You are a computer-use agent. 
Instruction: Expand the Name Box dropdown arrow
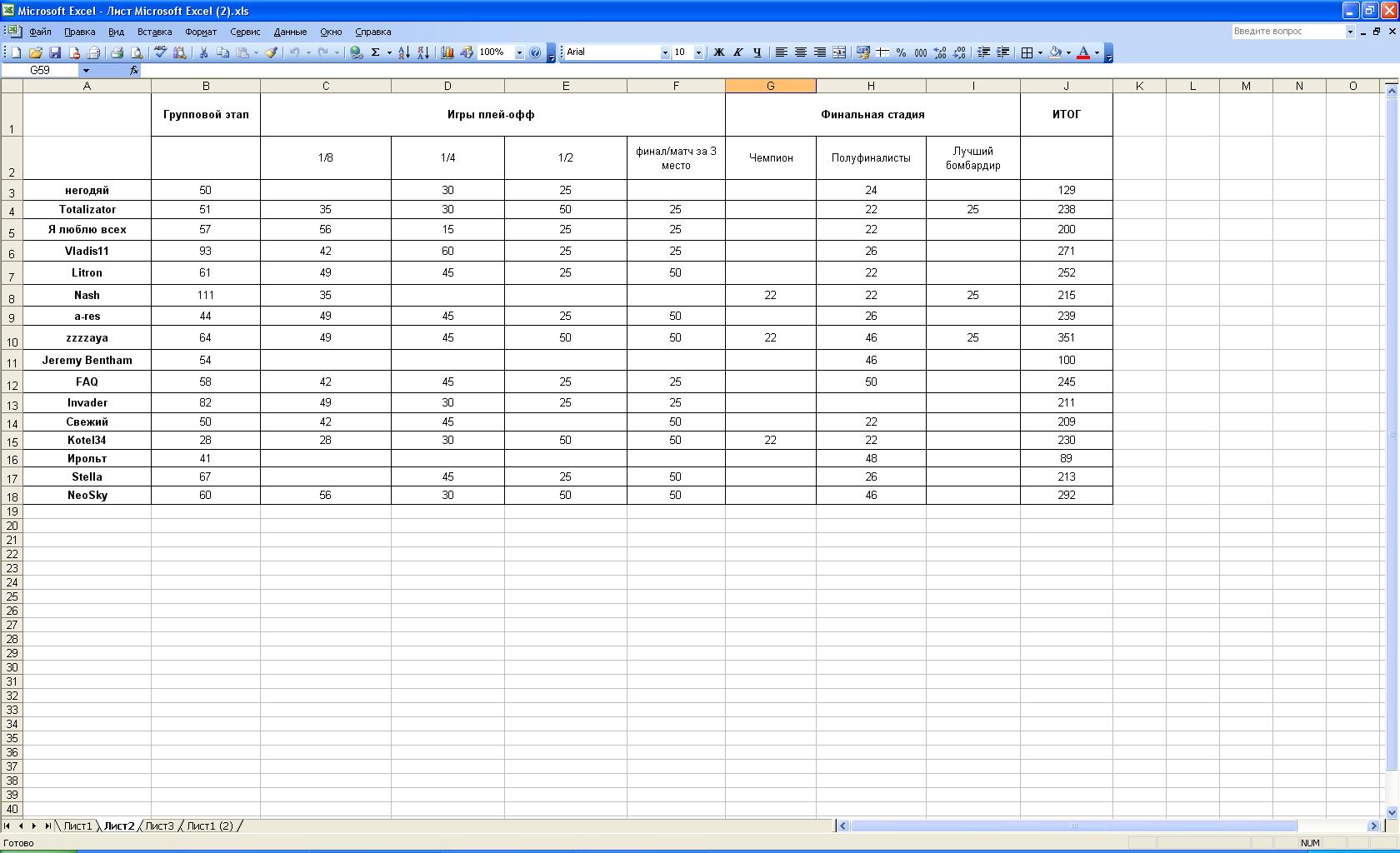point(86,71)
